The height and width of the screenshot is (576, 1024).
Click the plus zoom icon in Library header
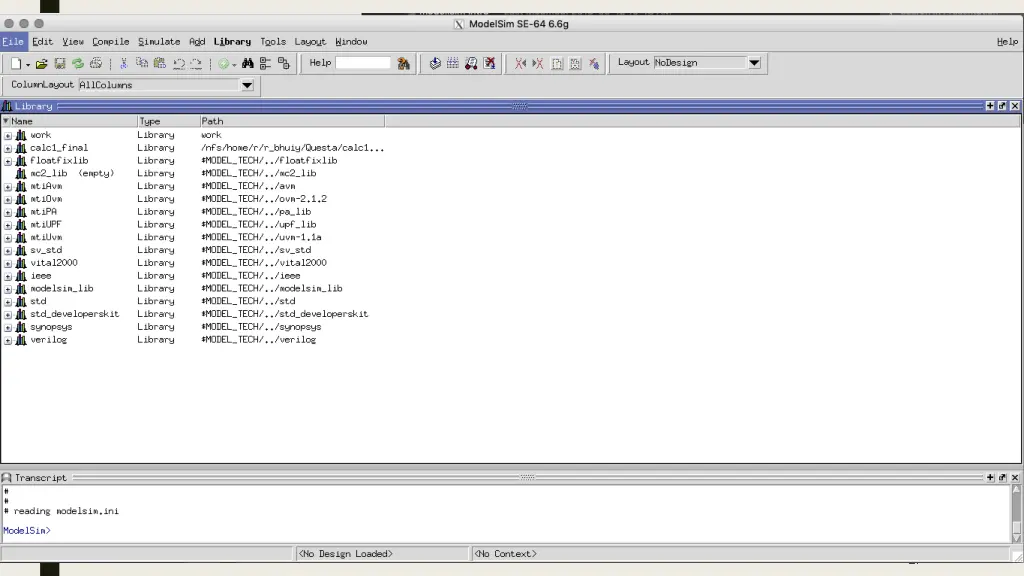coord(990,106)
